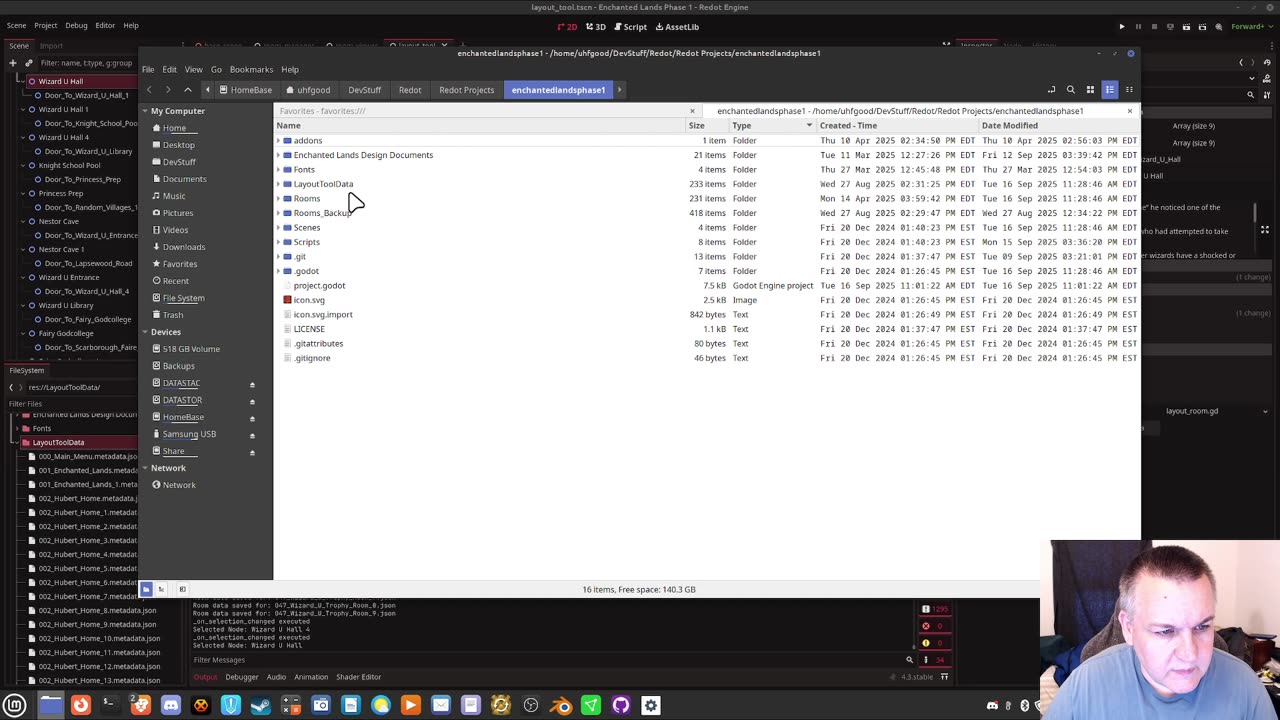Hide the sidebar using status bar button

tap(182, 589)
